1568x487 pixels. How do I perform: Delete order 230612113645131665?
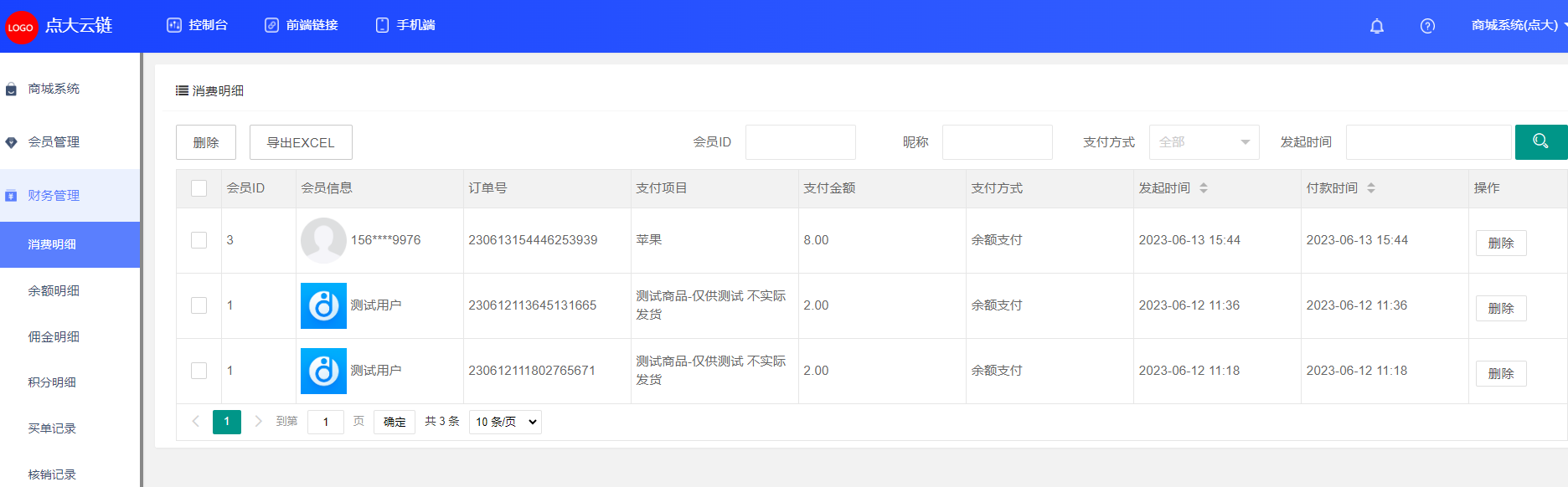pyautogui.click(x=1501, y=308)
